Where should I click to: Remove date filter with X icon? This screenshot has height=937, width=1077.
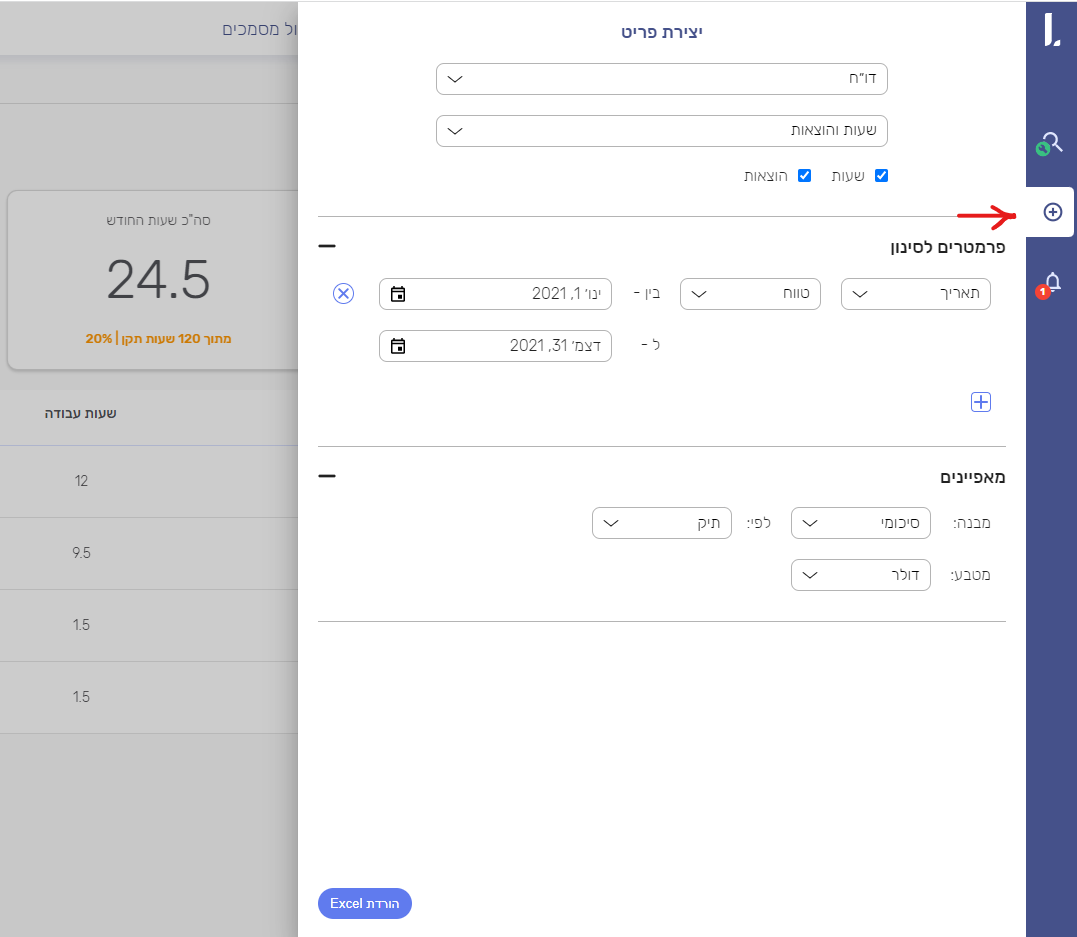pyautogui.click(x=343, y=293)
